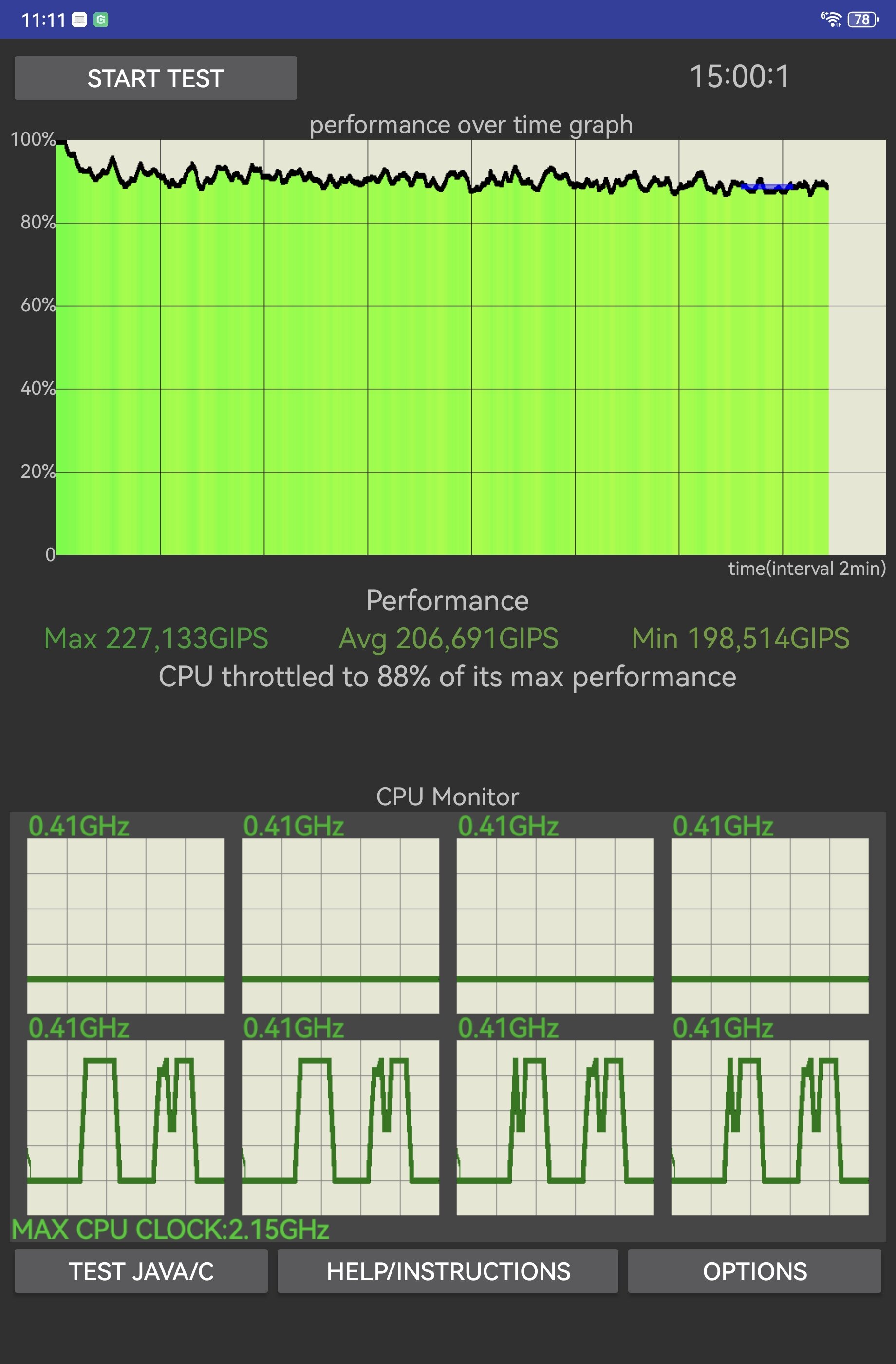Open HELP/INSTRUCTIONS
Screen dimensions: 896x1364
tap(448, 1271)
